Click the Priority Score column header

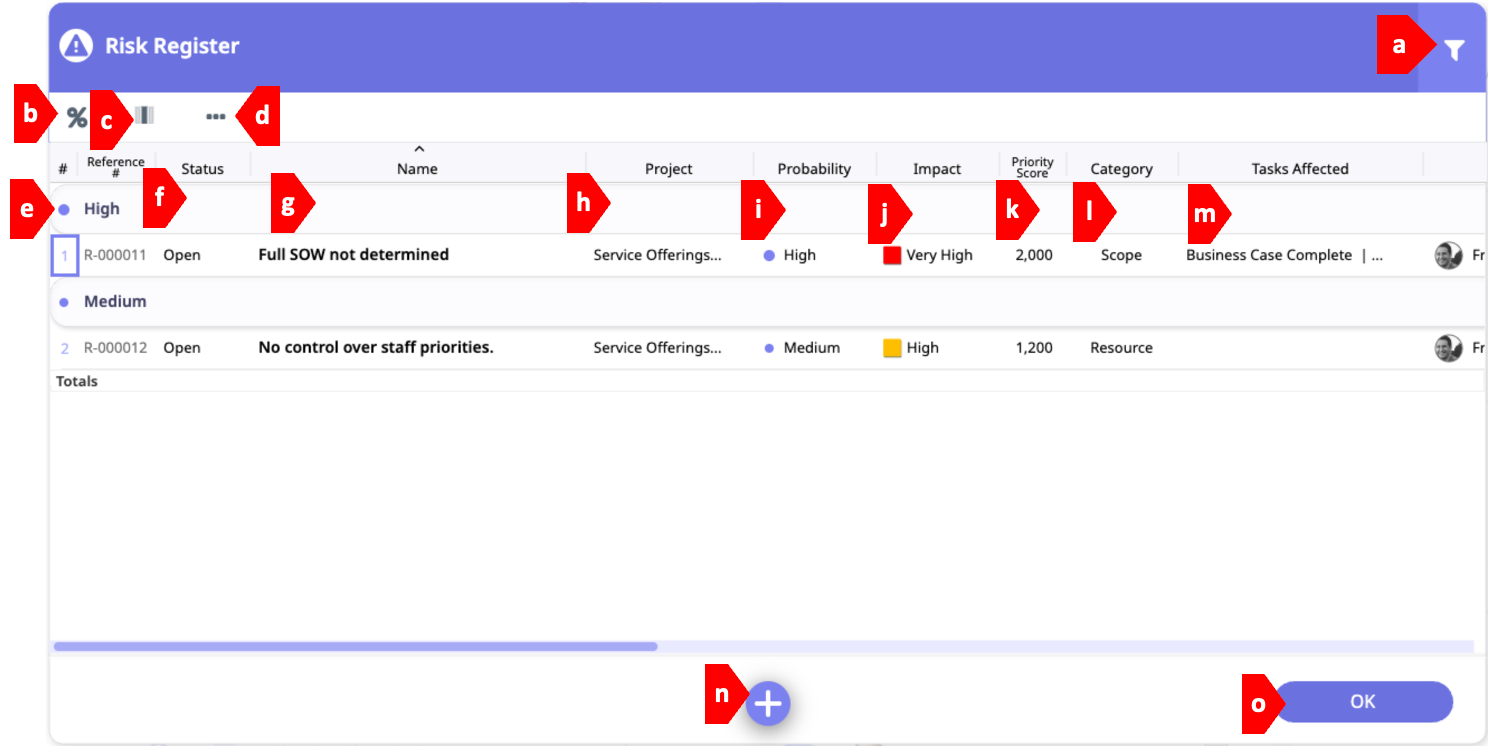click(1032, 168)
